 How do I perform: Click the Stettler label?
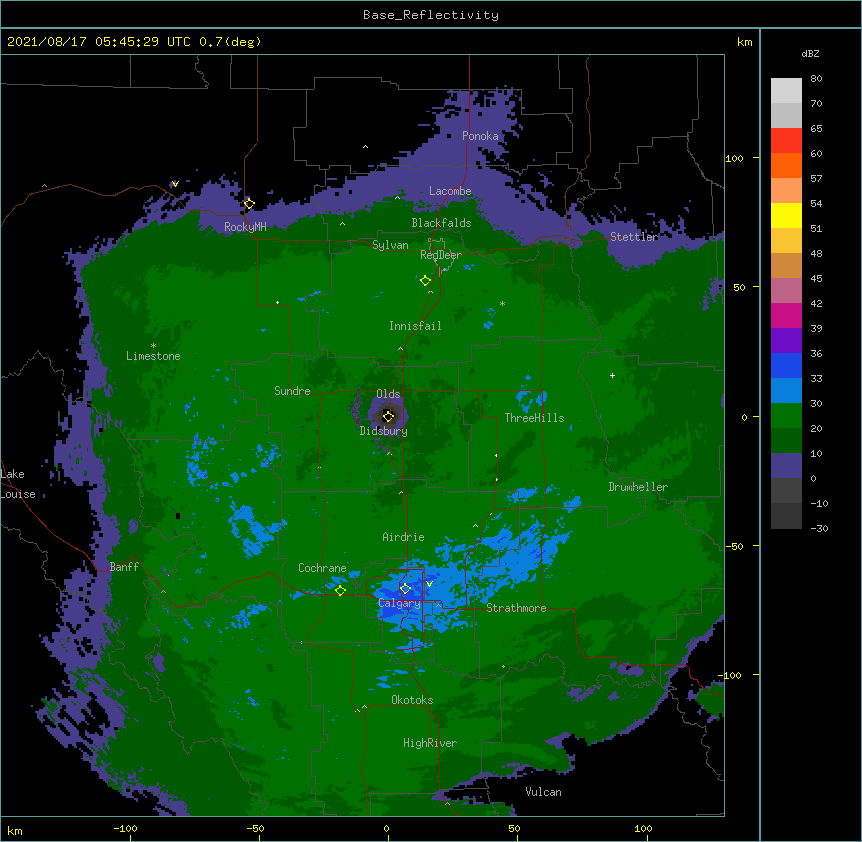(634, 237)
